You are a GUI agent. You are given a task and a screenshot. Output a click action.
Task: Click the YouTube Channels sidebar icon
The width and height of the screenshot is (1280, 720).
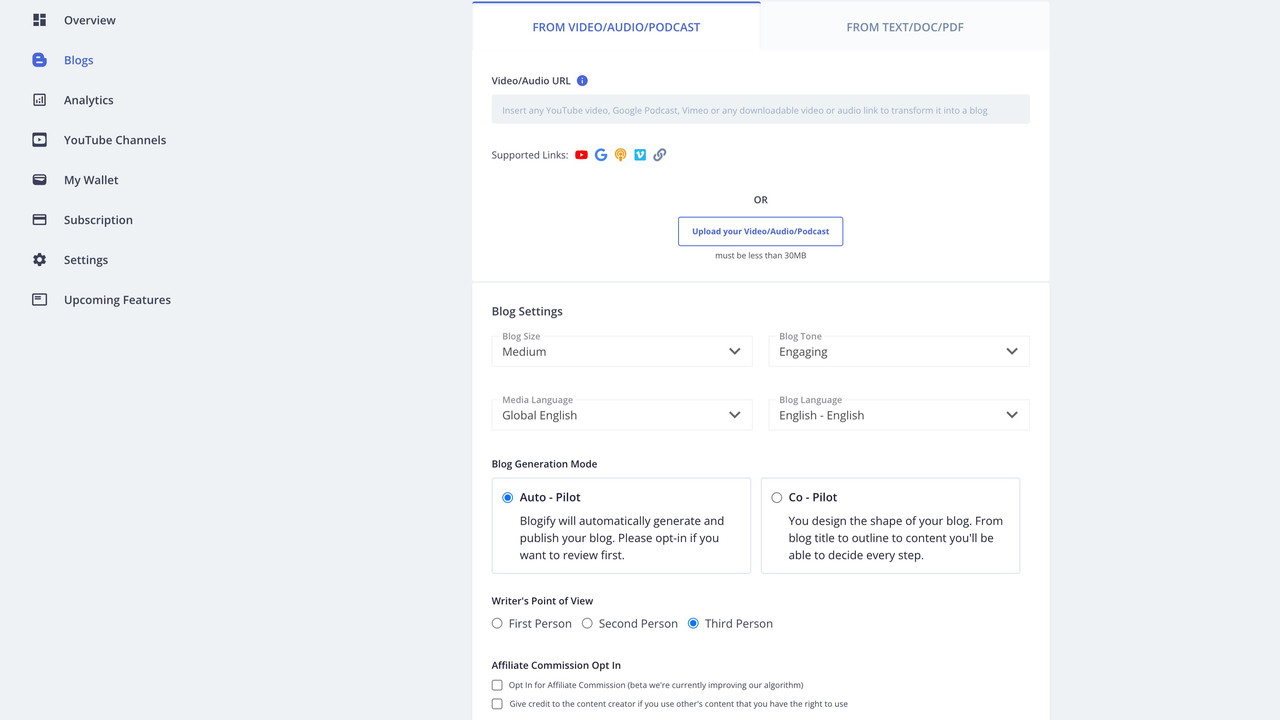(39, 140)
